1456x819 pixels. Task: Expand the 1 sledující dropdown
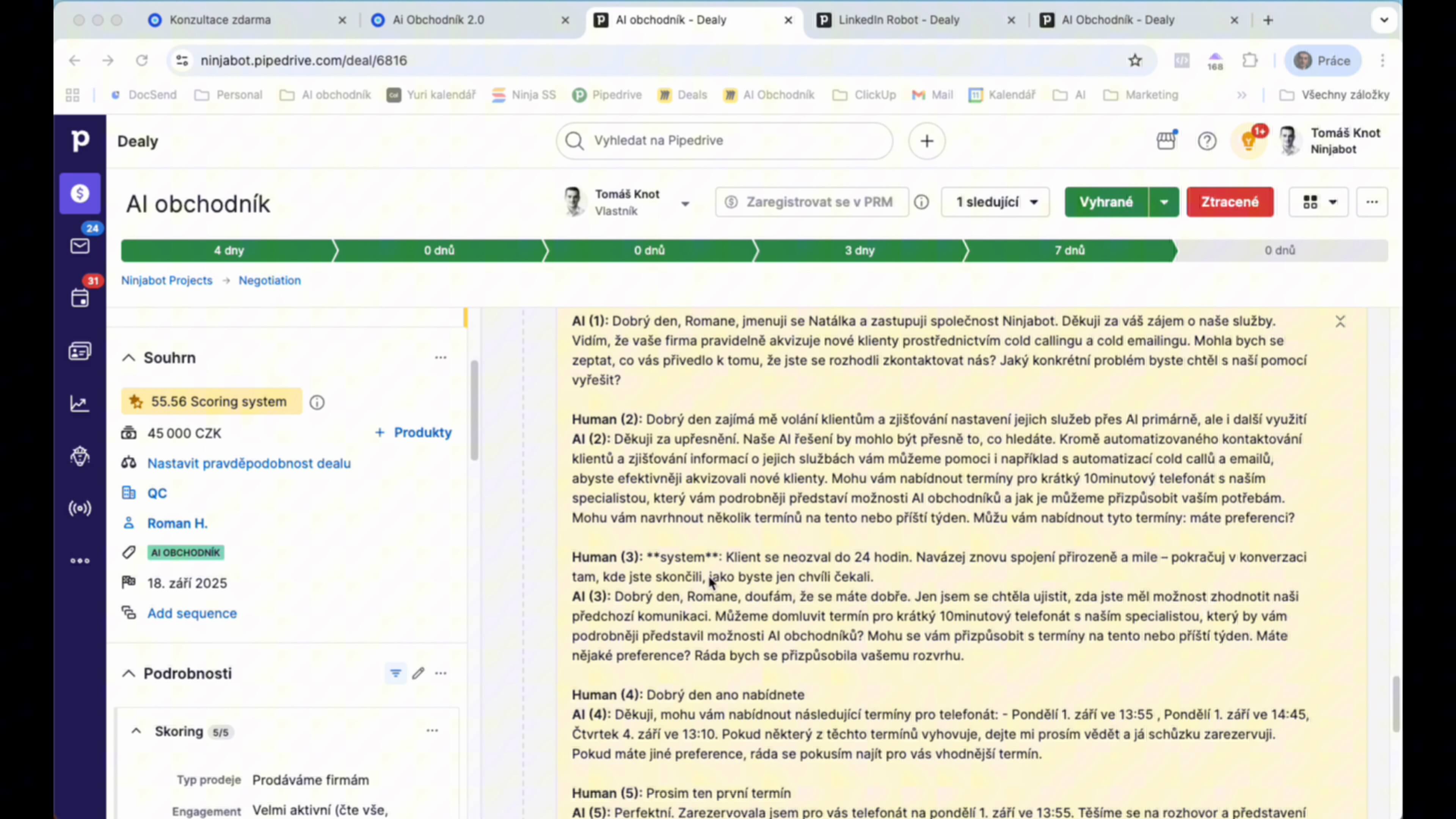point(996,202)
